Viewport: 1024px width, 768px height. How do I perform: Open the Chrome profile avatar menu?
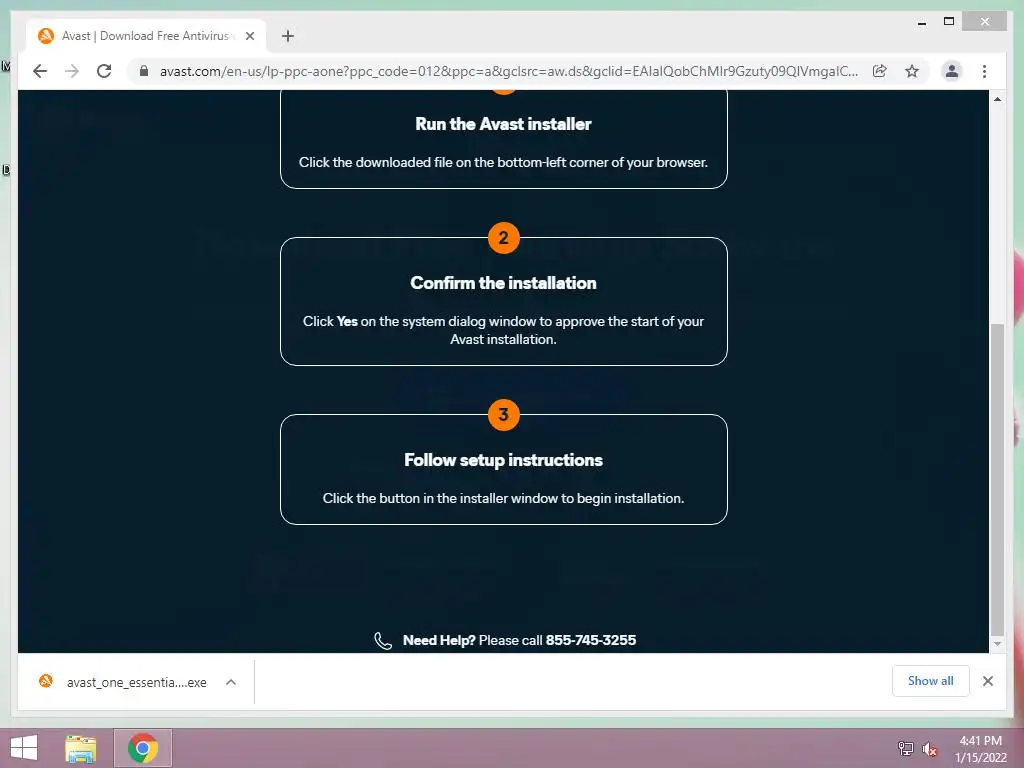952,71
